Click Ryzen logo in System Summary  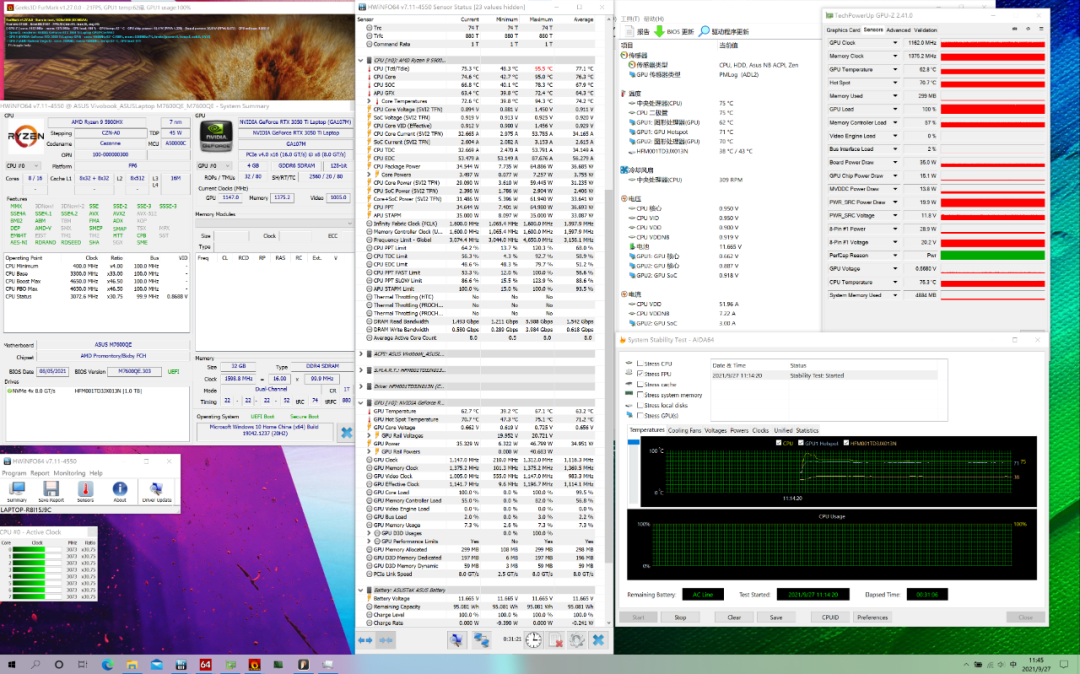click(x=25, y=136)
